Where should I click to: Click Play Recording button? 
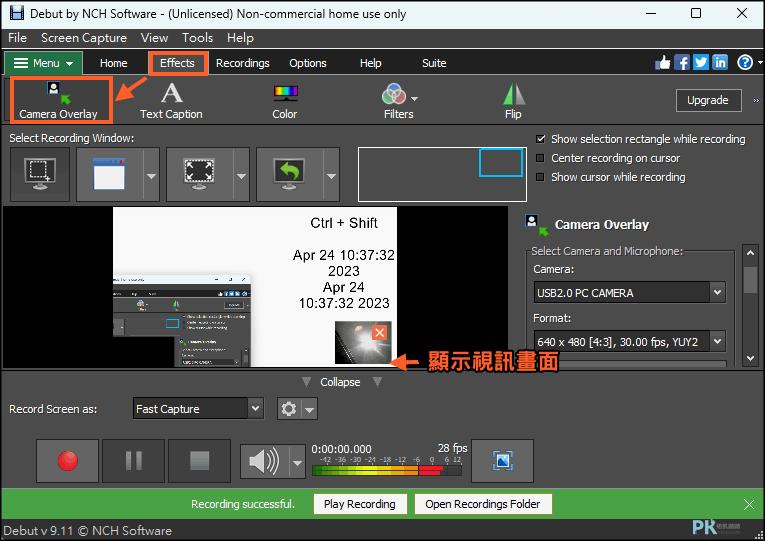(360, 504)
